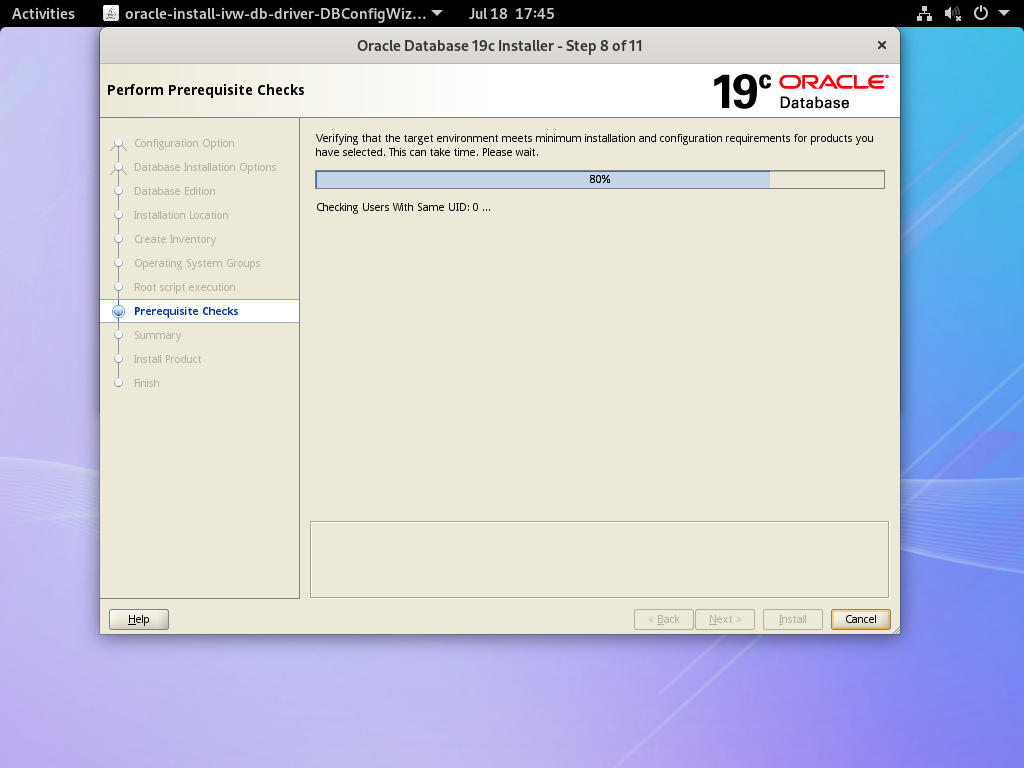The height and width of the screenshot is (768, 1024).
Task: Open the clock Jul 18 17:45
Action: tap(511, 13)
